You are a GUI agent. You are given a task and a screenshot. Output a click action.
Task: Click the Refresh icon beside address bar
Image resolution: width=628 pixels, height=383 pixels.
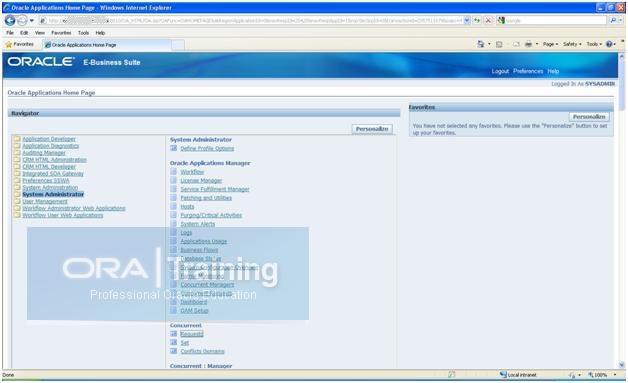(477, 20)
